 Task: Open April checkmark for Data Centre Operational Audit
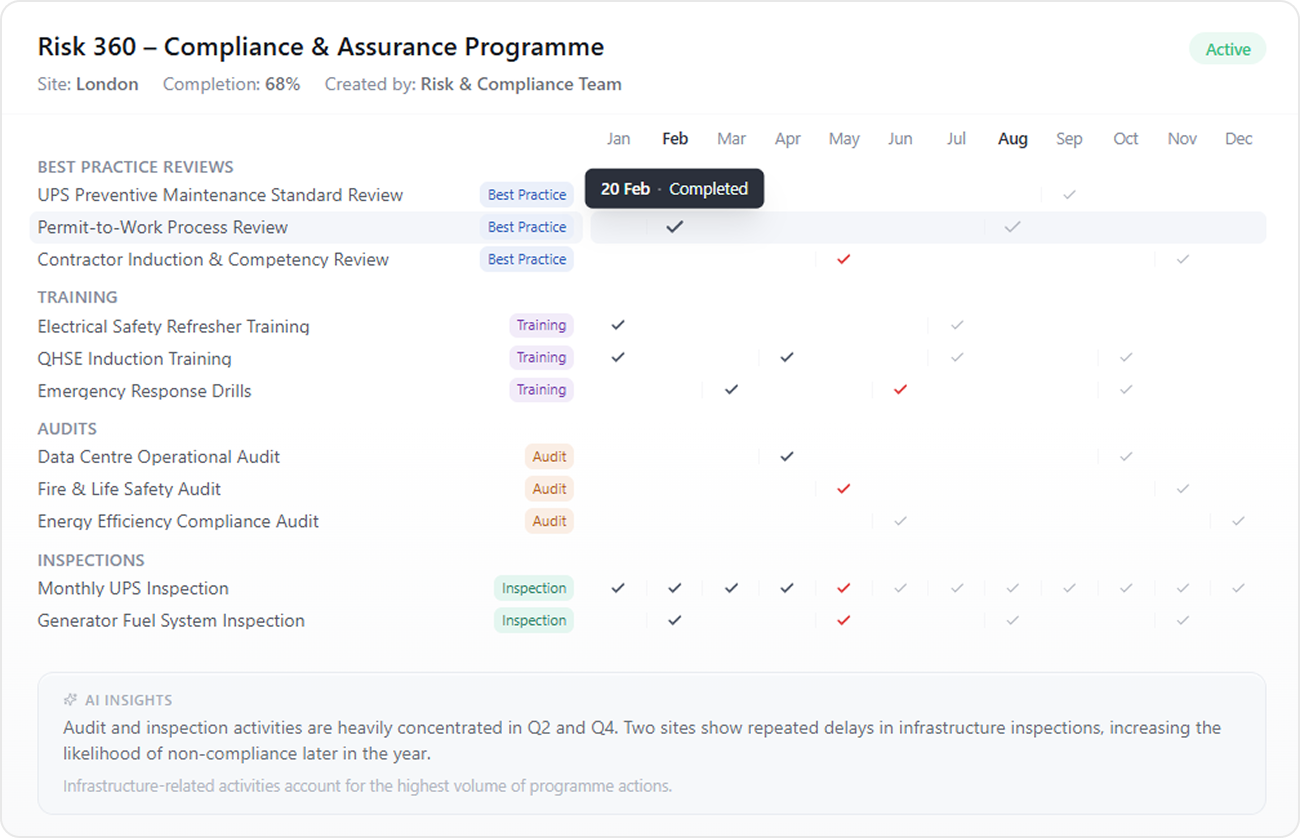tap(787, 456)
